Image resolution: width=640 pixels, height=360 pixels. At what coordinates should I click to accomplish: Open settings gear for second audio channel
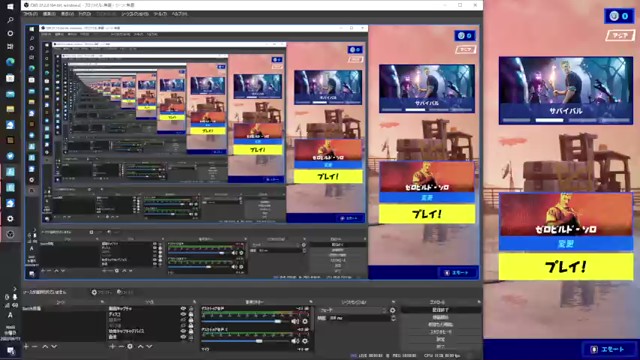point(304,341)
